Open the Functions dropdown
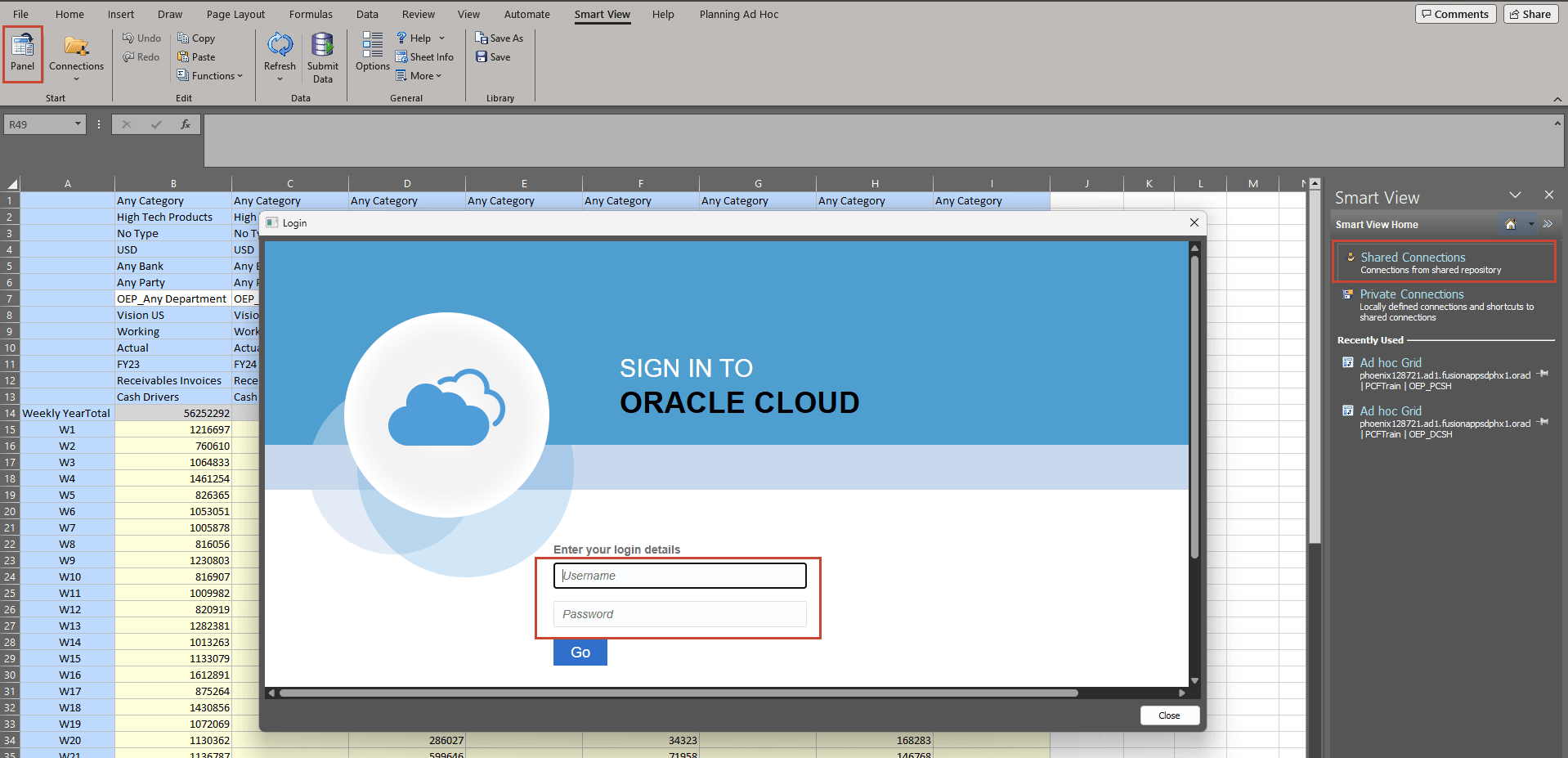Viewport: 1568px width, 758px height. (x=210, y=76)
